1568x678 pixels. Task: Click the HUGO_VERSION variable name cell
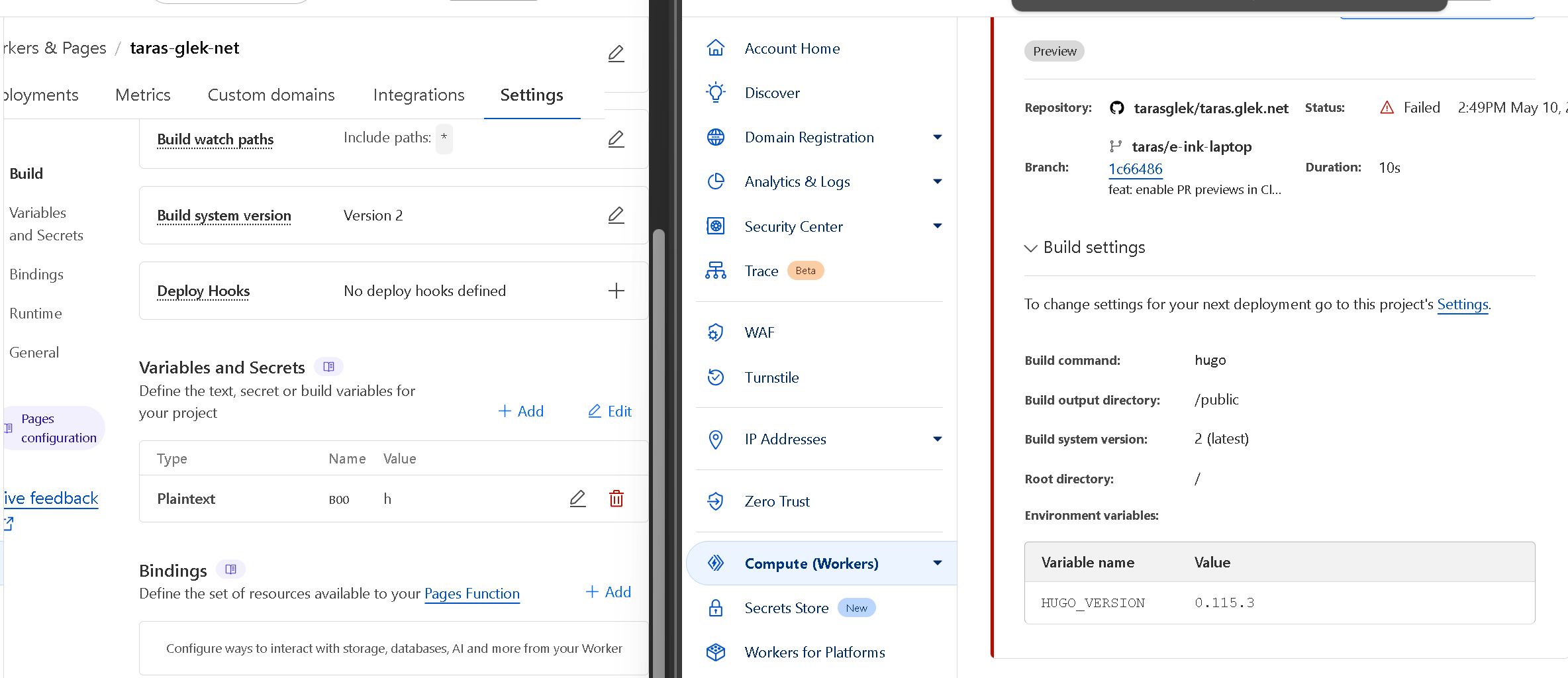(x=1093, y=603)
